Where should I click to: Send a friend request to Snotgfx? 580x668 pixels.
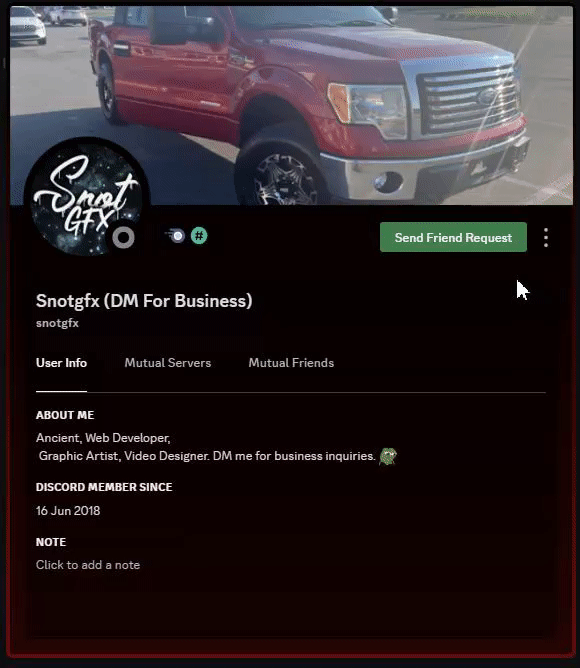point(453,237)
